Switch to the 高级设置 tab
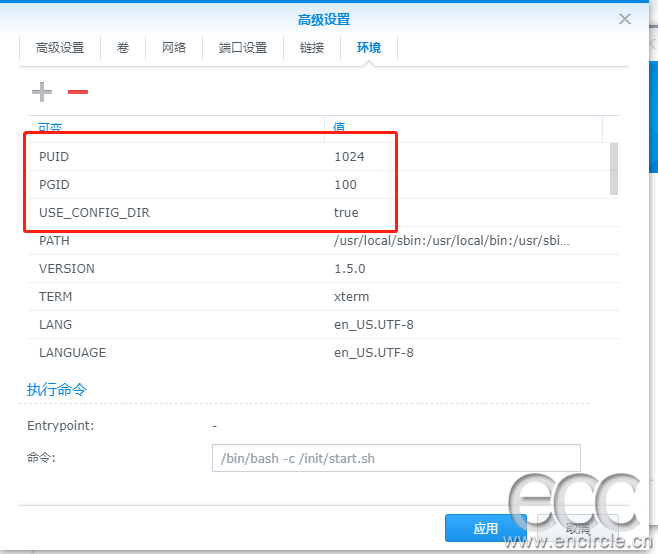This screenshot has height=554, width=658. pos(60,48)
